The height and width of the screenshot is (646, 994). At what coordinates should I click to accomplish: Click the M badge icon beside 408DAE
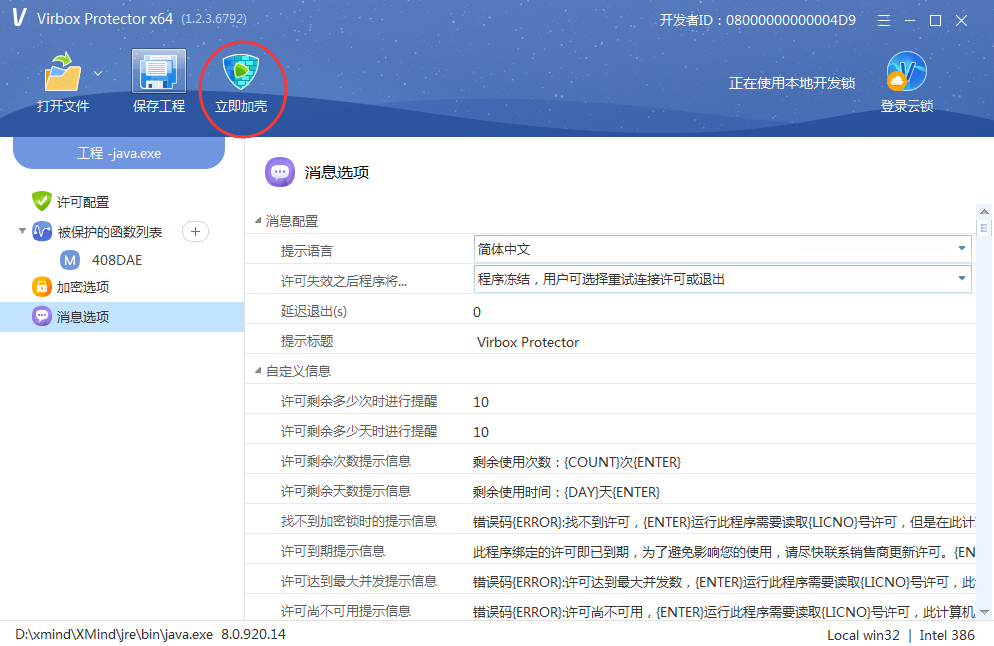pyautogui.click(x=70, y=260)
